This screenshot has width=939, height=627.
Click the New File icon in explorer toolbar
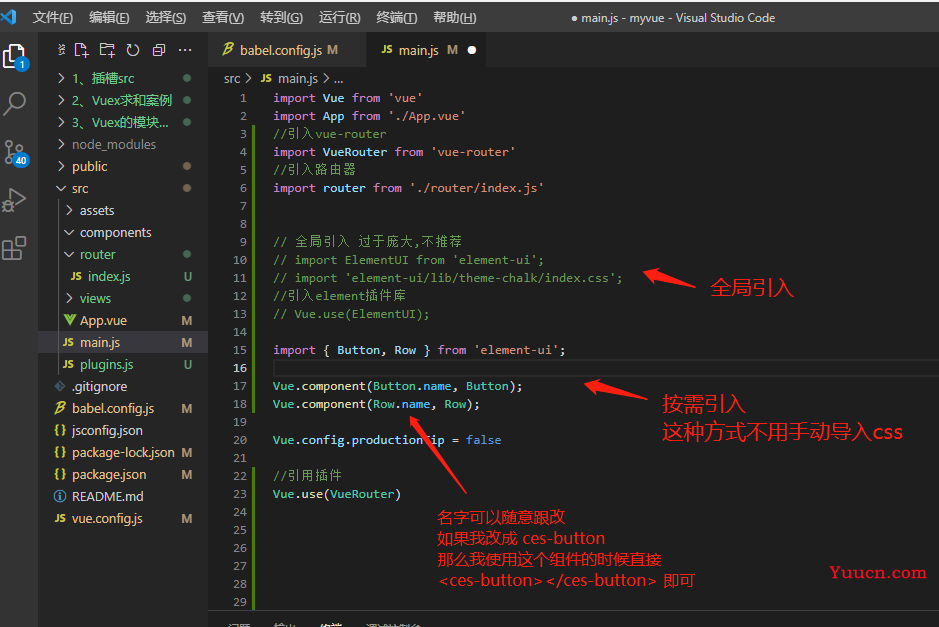point(81,50)
